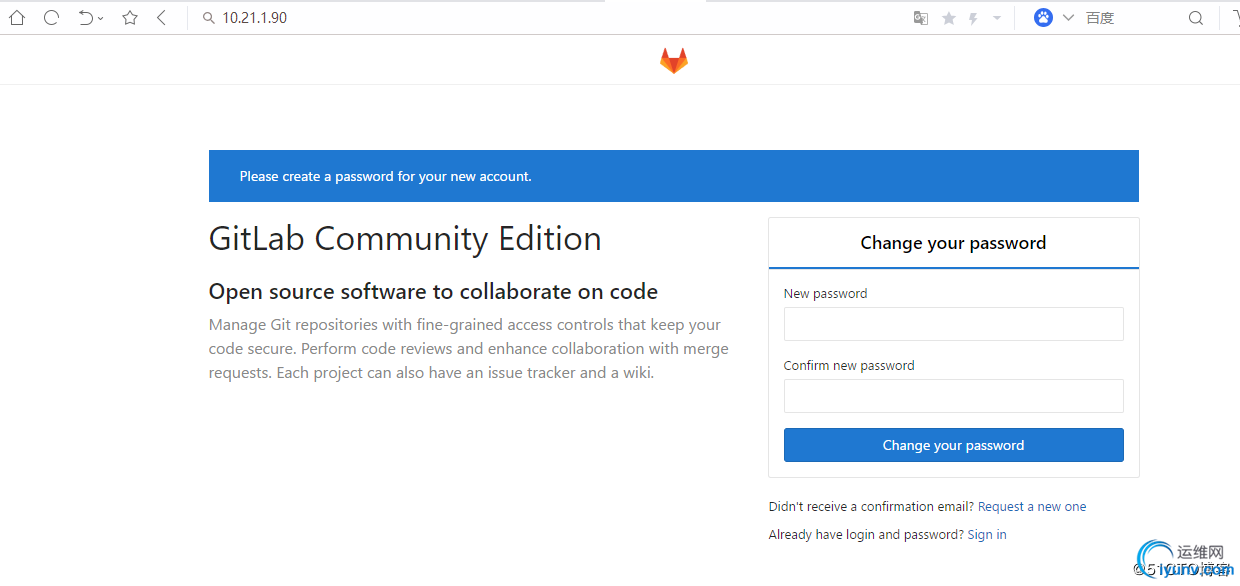1240x586 pixels.
Task: Click the Baidu paw search engine icon
Action: pos(1043,18)
